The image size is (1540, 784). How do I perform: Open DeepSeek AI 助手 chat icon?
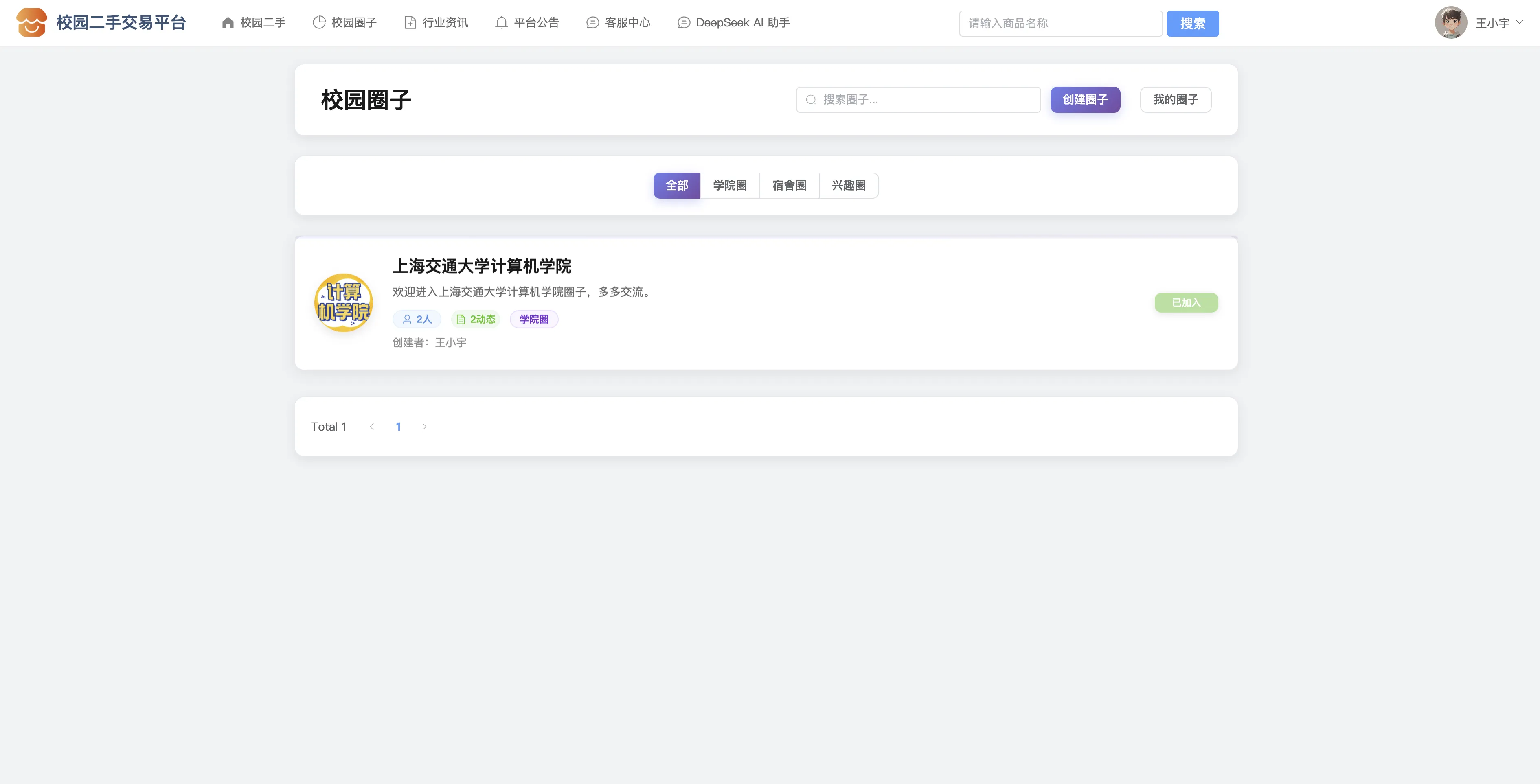pyautogui.click(x=684, y=23)
